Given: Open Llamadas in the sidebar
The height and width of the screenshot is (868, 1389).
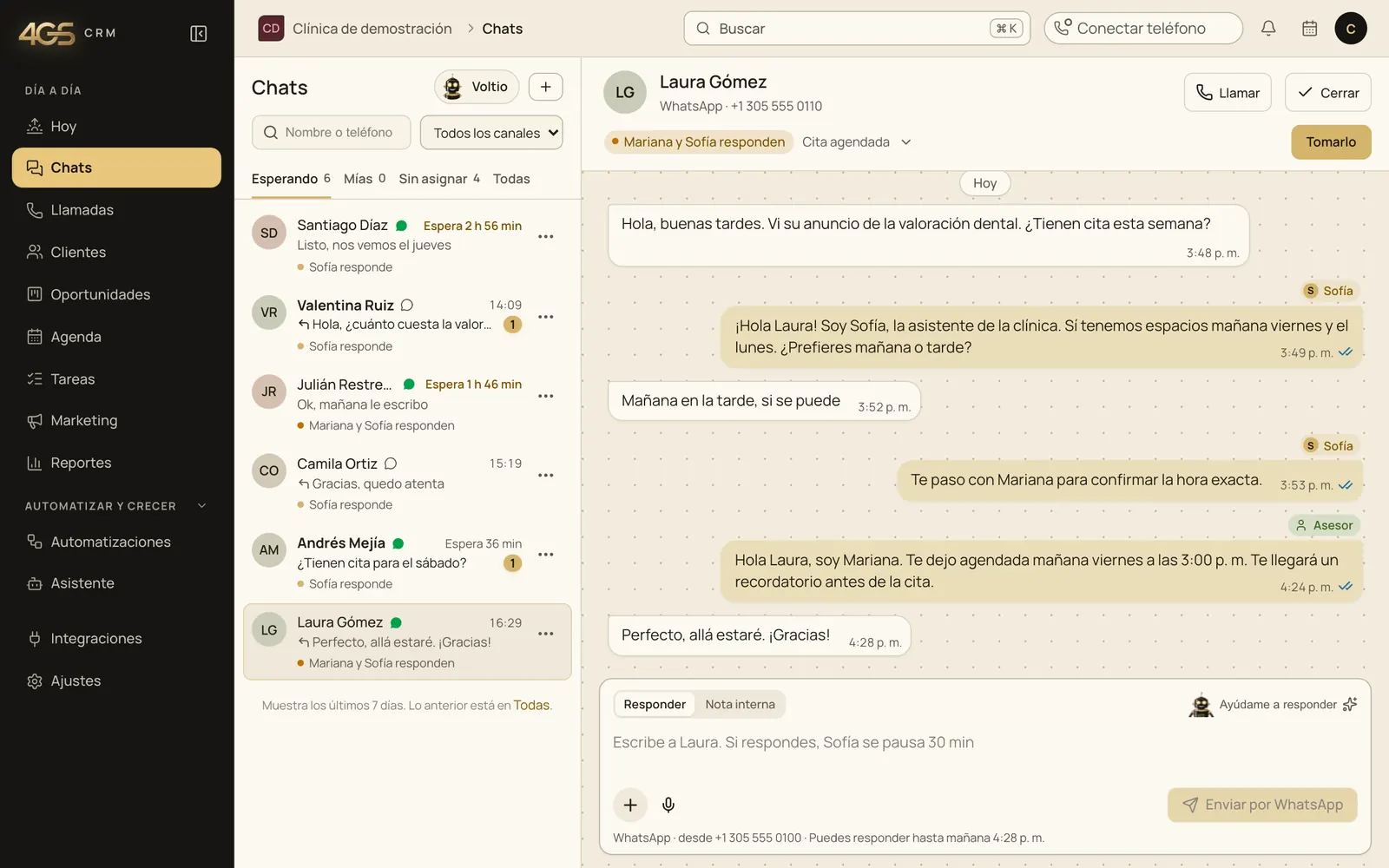Looking at the screenshot, I should tap(116, 210).
